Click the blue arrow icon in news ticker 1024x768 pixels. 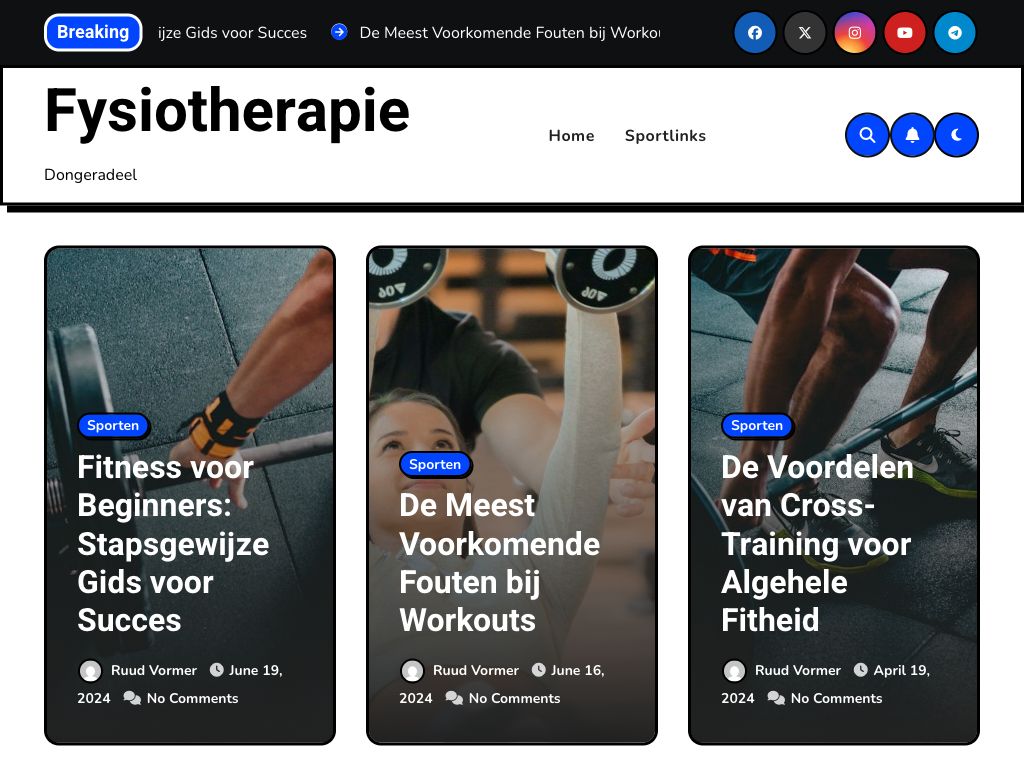pyautogui.click(x=339, y=32)
